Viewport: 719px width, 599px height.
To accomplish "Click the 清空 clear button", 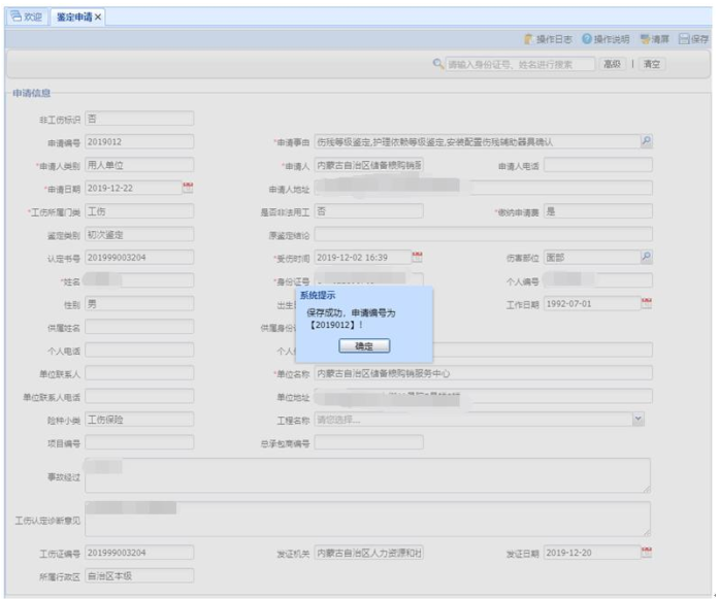I will pos(652,64).
